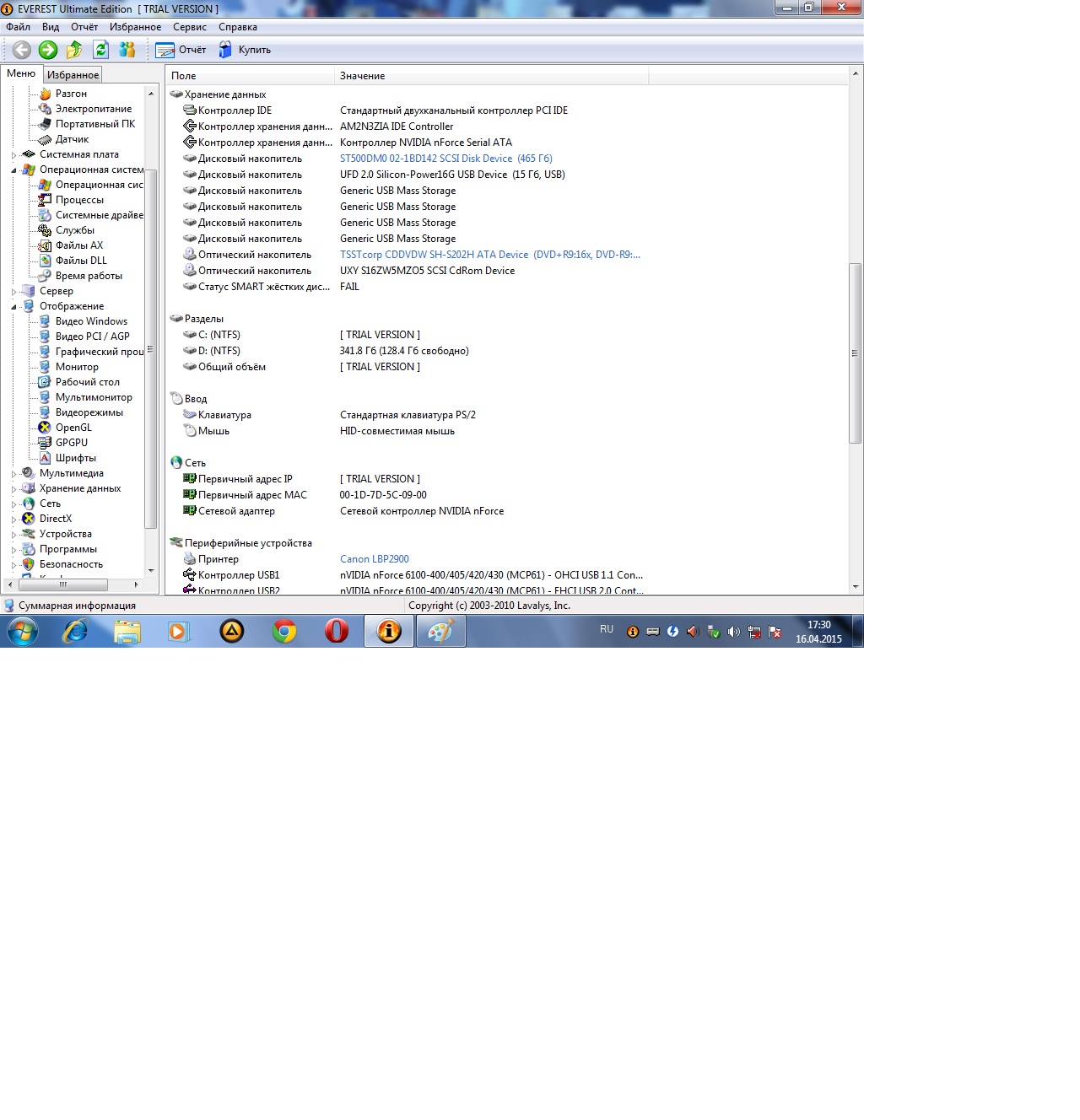Open Google Chrome from the taskbar

pos(284,631)
